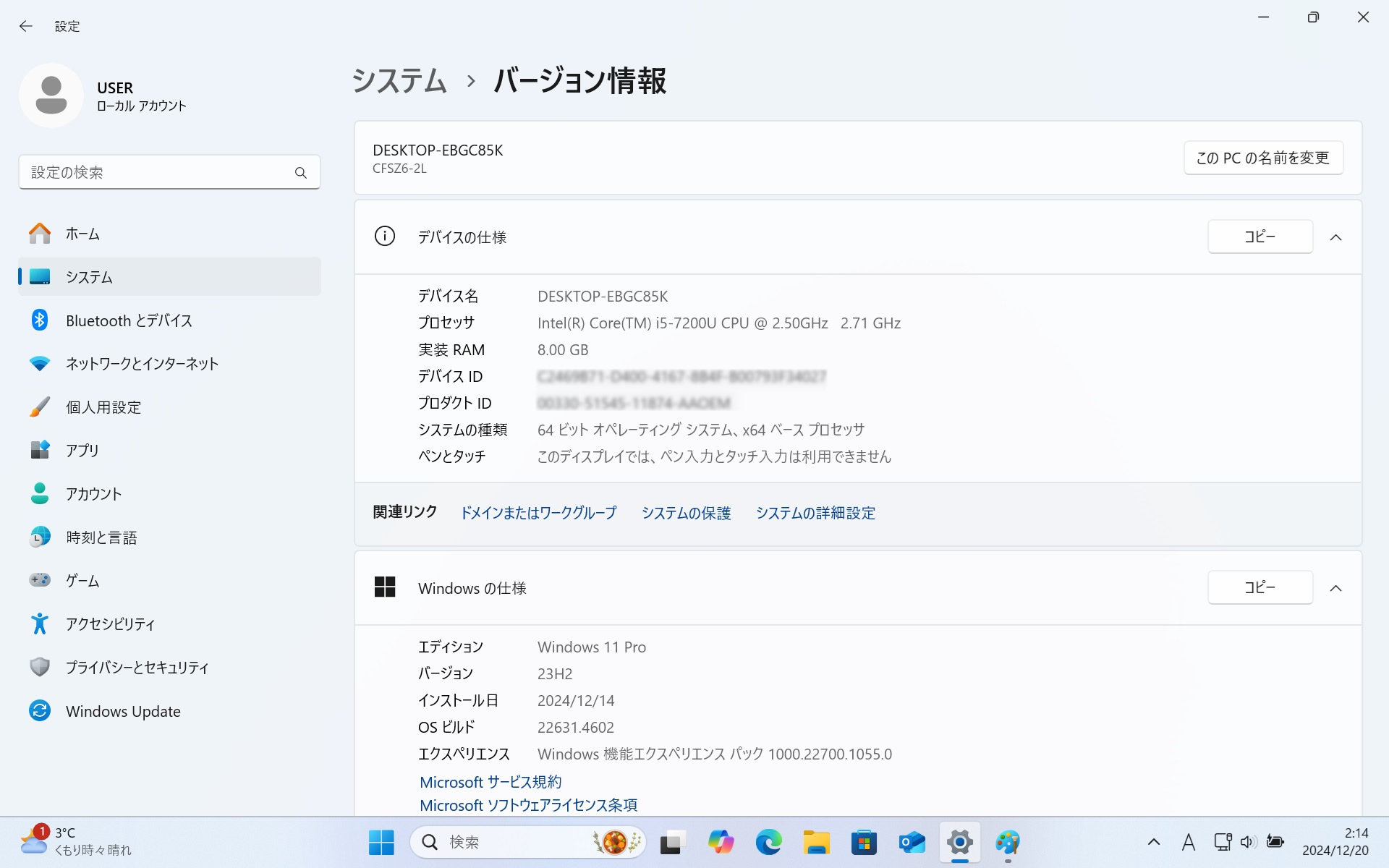Open ドメインまたはワークグループ link
This screenshot has width=1389, height=868.
pos(538,513)
